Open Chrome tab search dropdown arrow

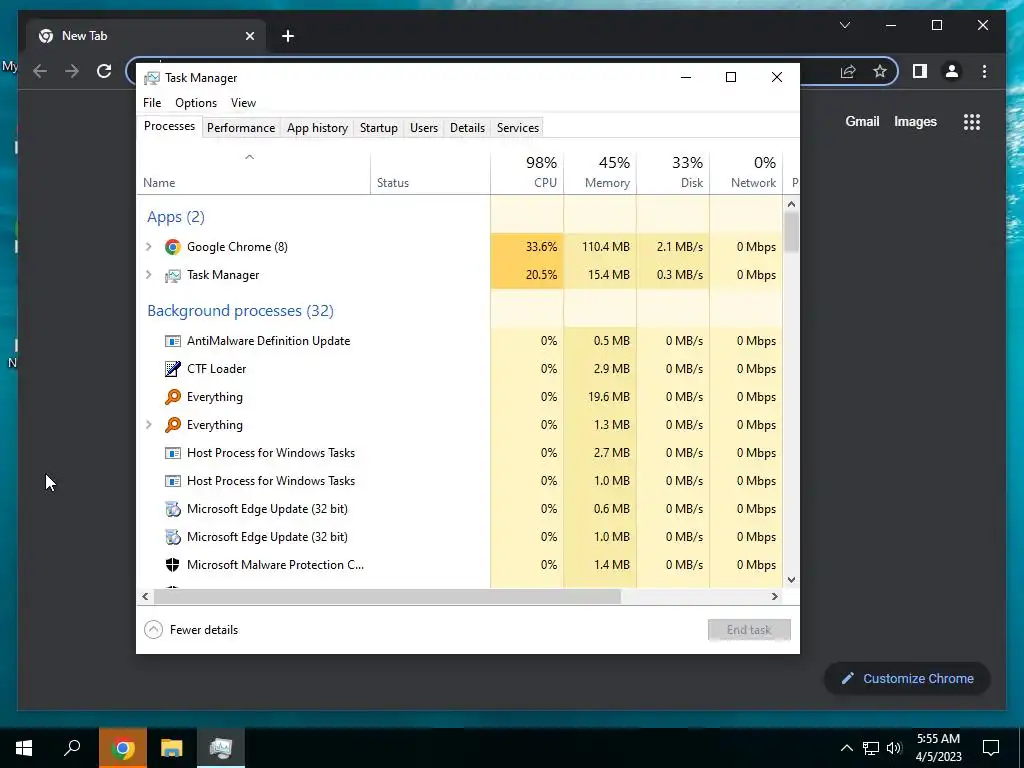click(844, 25)
